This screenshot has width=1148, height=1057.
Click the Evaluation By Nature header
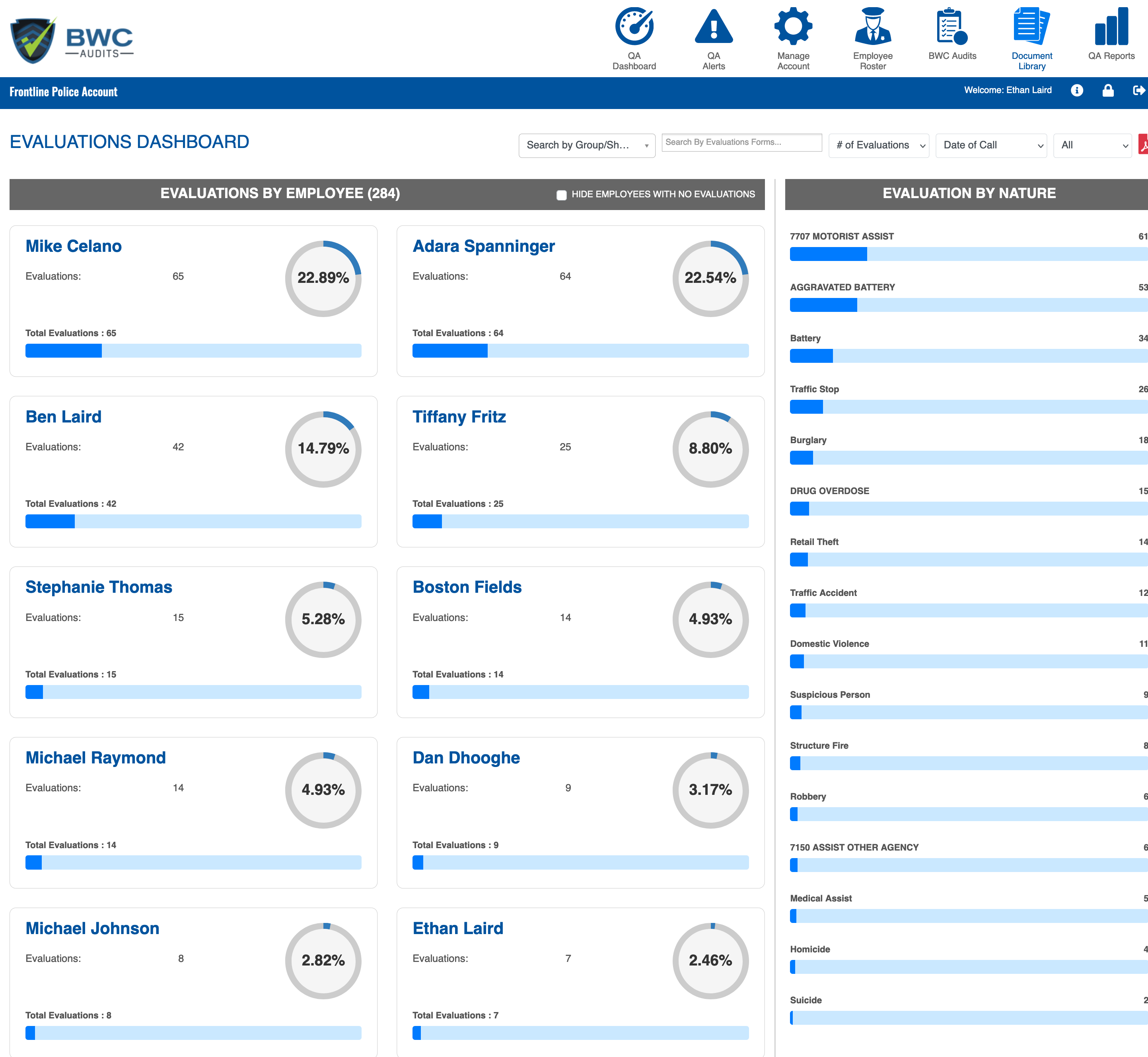pos(968,193)
